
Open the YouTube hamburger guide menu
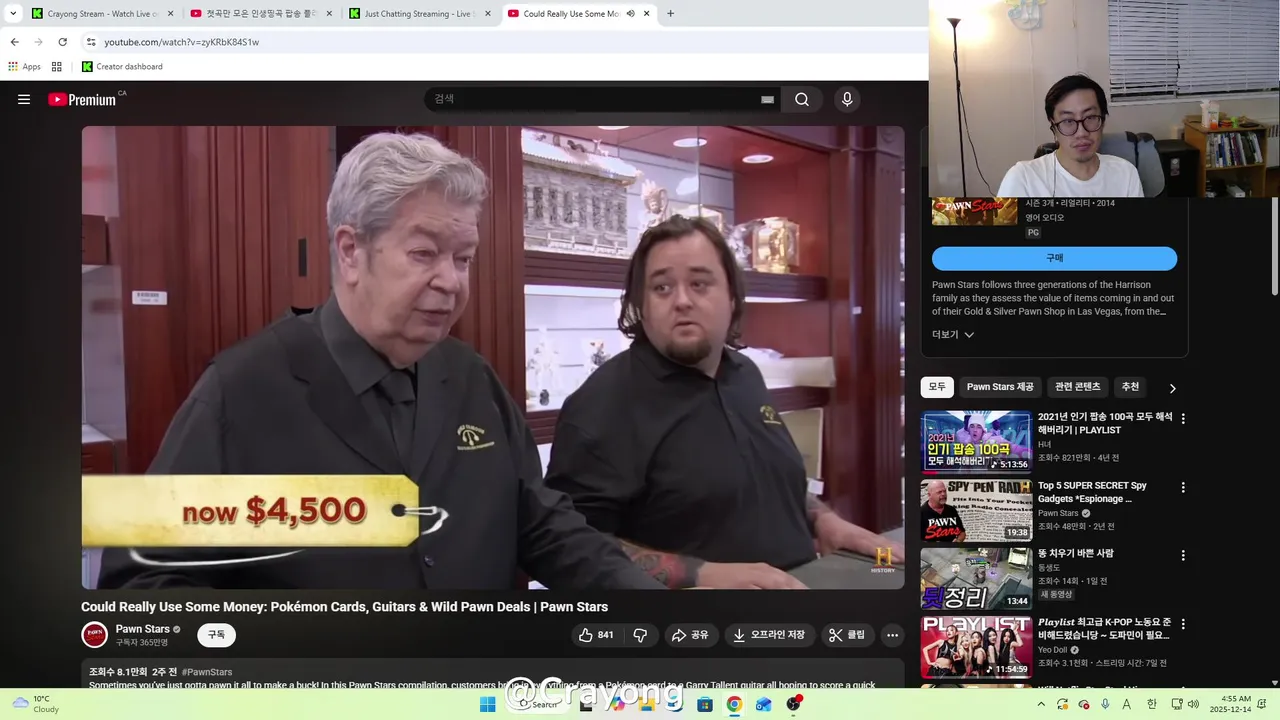click(24, 99)
